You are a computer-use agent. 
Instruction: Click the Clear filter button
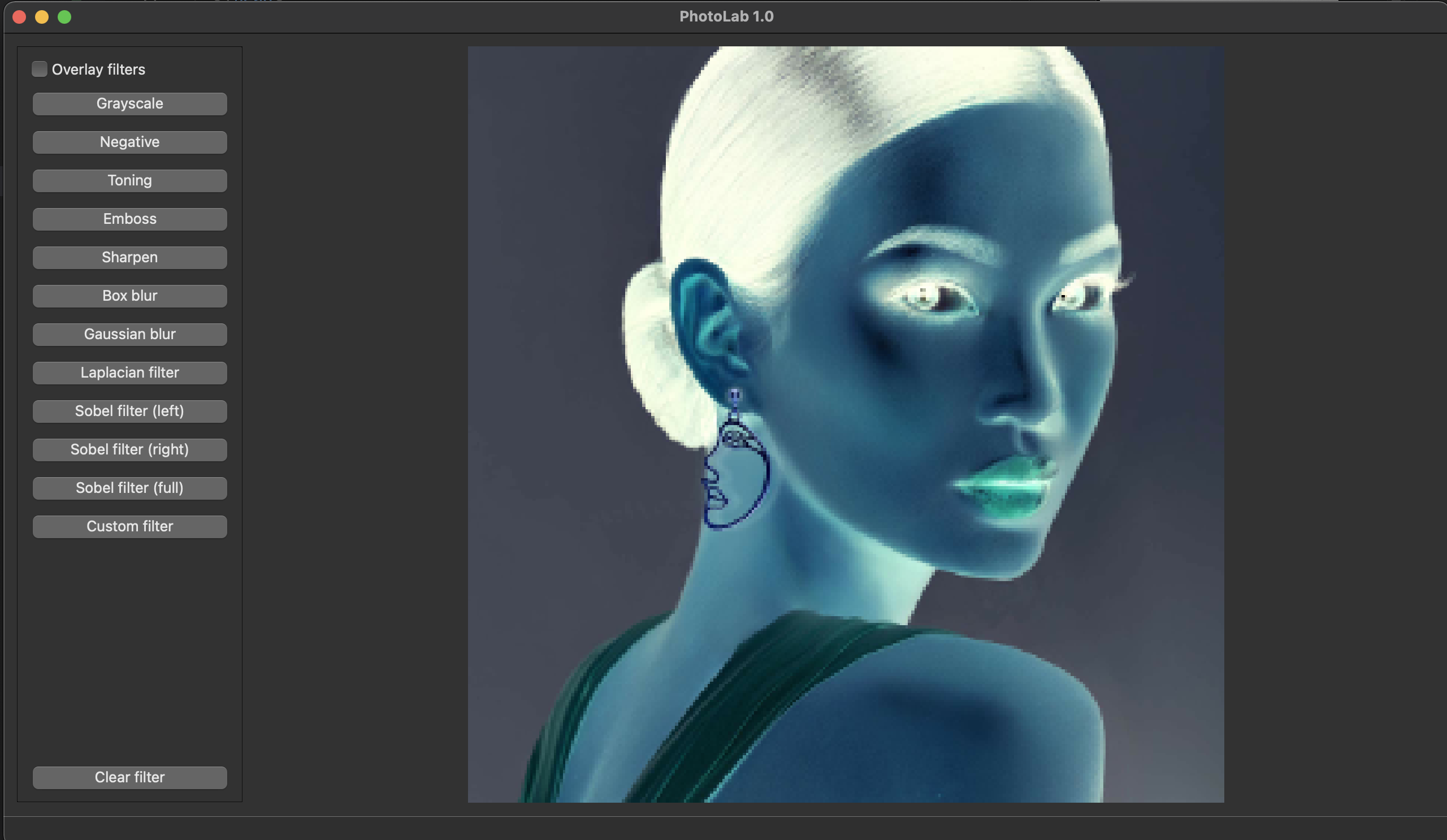(130, 778)
